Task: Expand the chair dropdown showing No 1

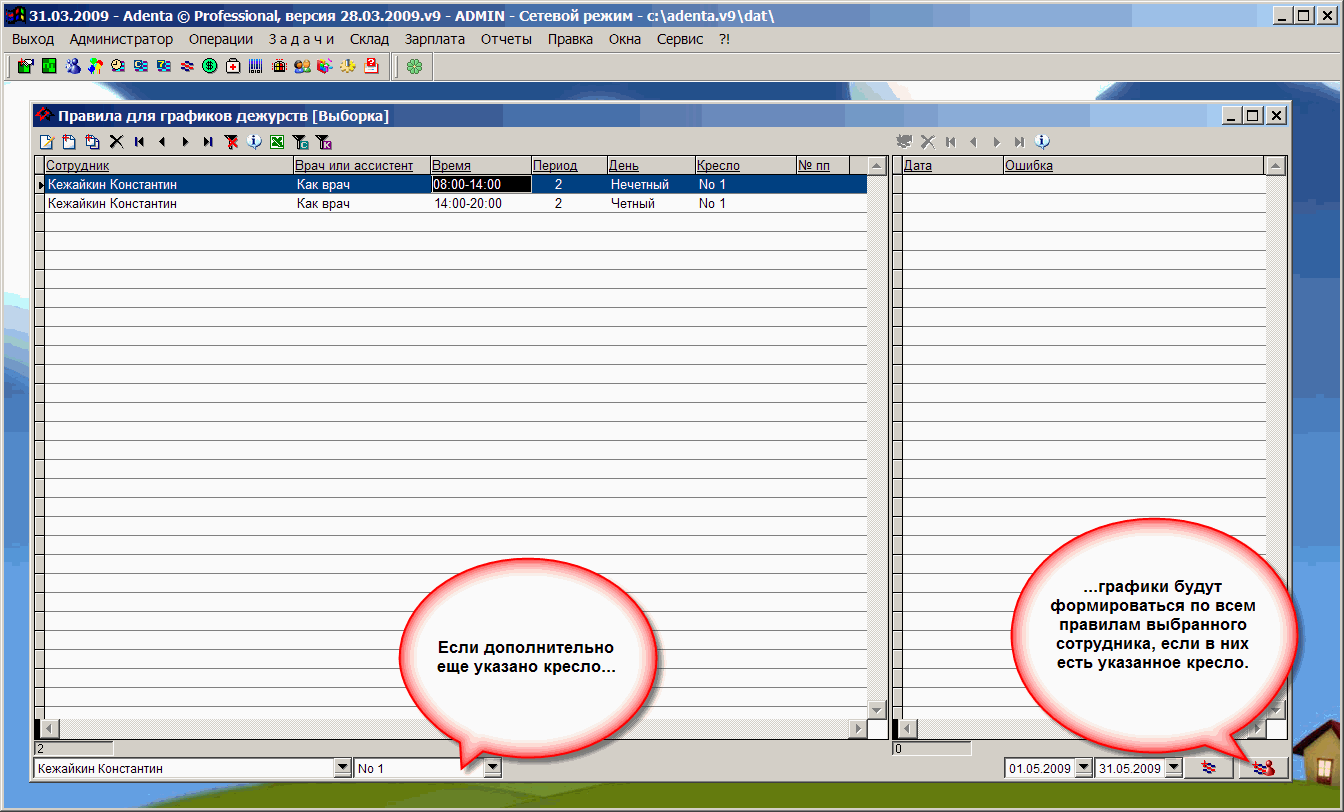Action: tap(492, 768)
